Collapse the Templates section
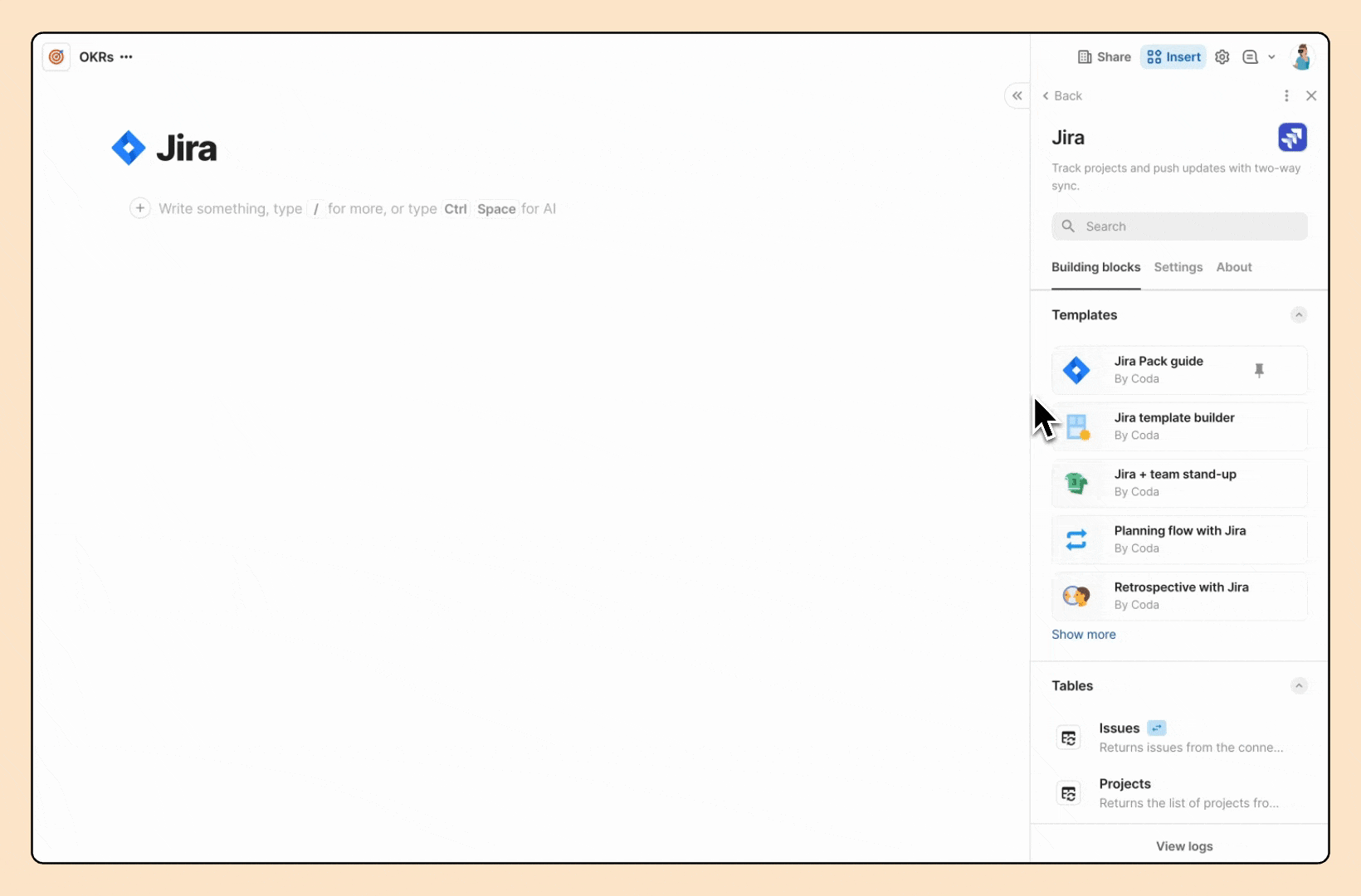Screen dimensions: 1361x896 pyautogui.click(x=1299, y=315)
